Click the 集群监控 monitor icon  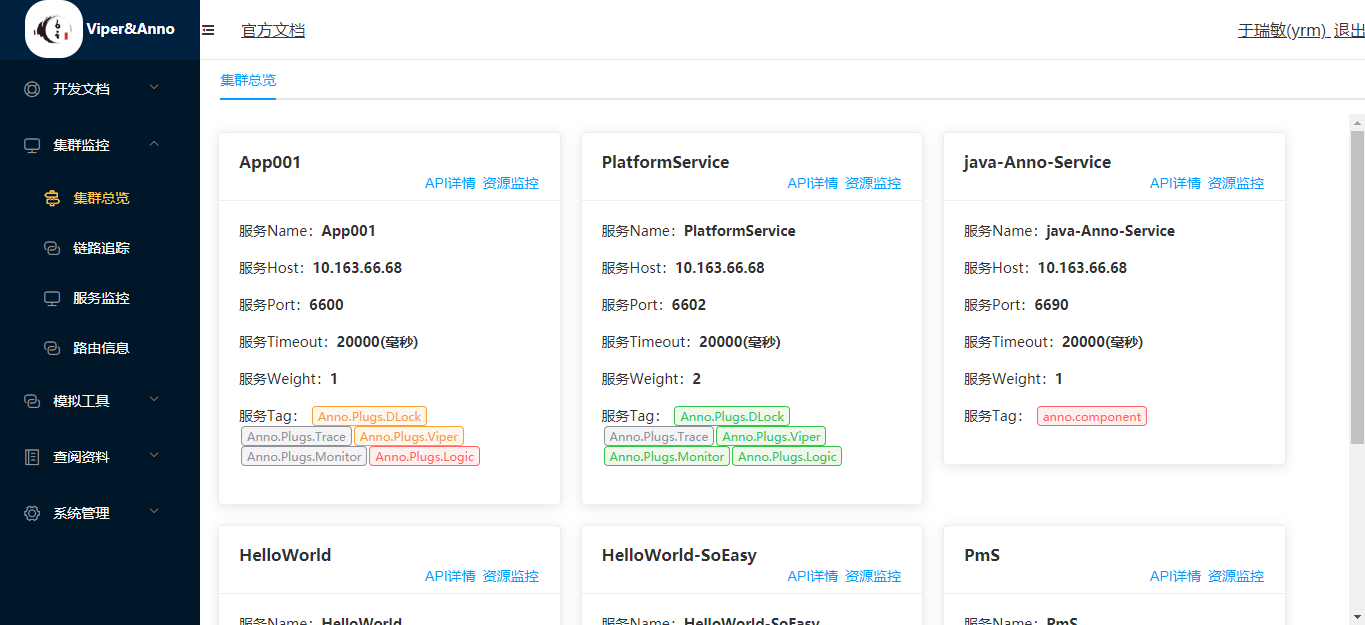[32, 145]
